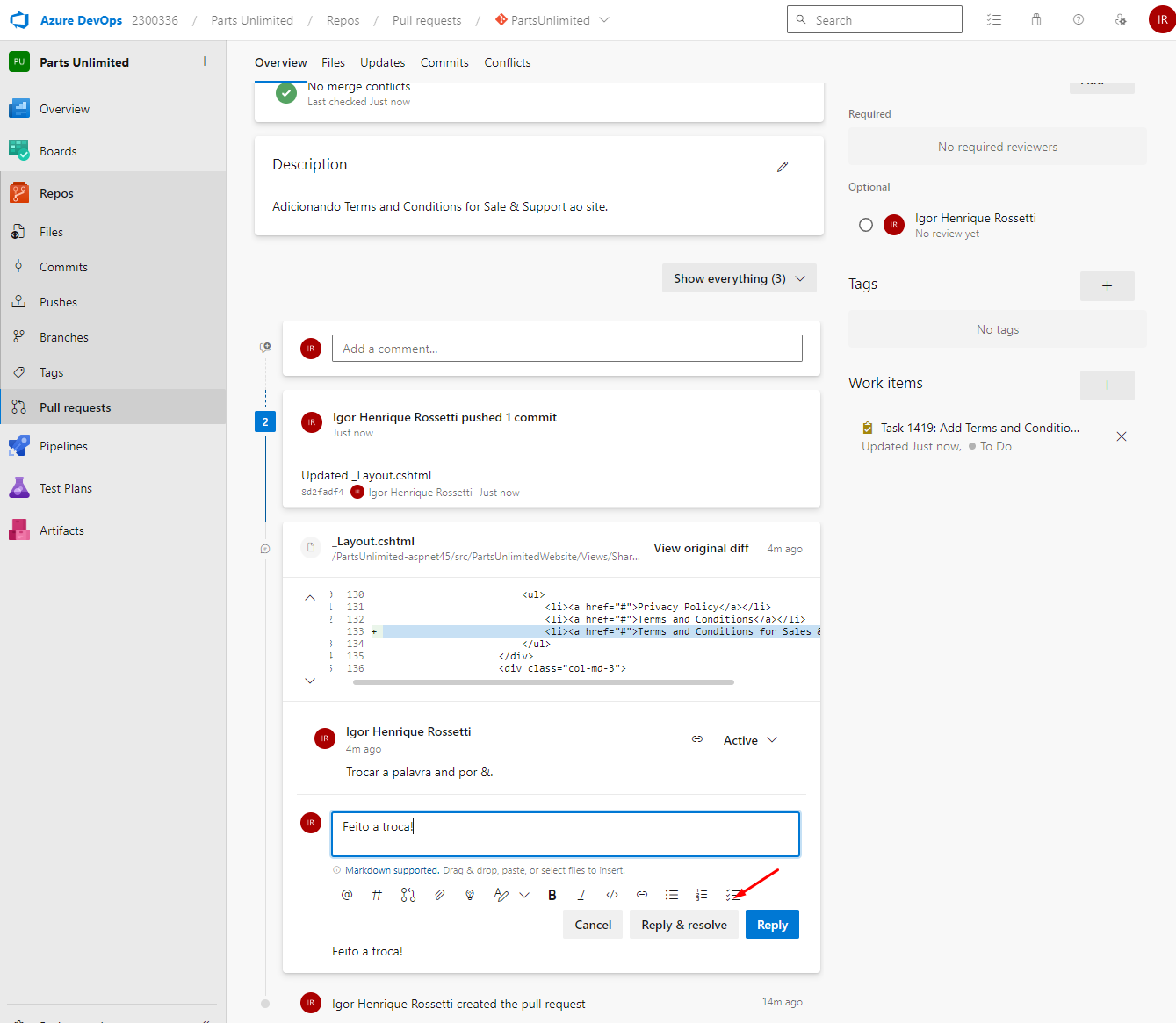Go to Pushes under Repos

pos(112,302)
